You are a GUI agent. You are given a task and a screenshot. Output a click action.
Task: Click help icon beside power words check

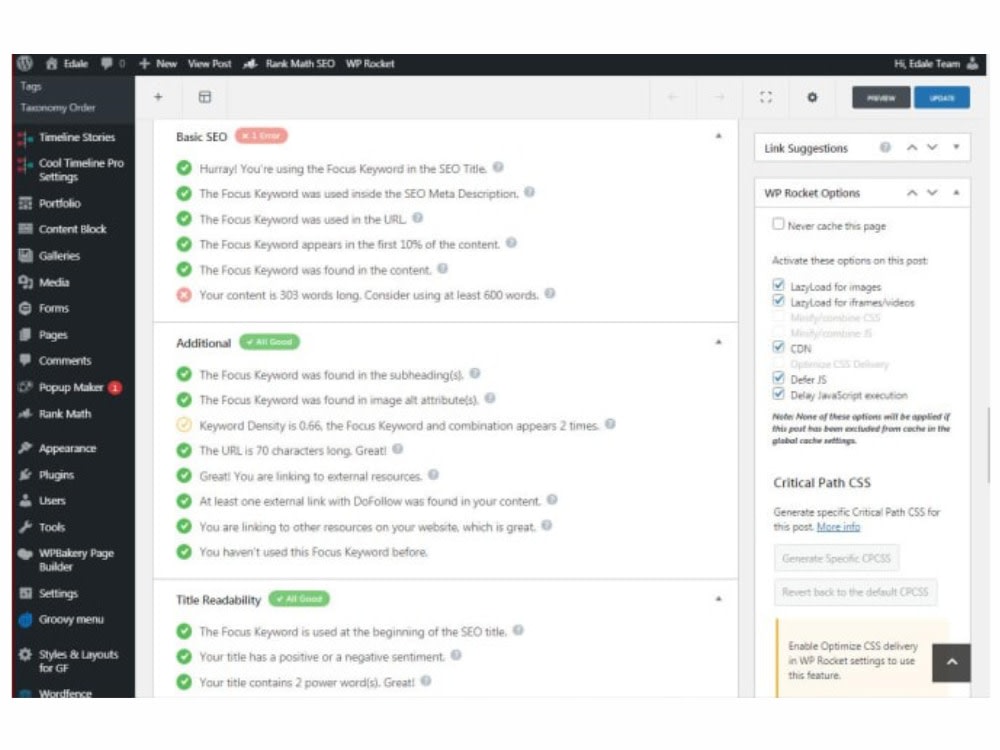[x=426, y=681]
